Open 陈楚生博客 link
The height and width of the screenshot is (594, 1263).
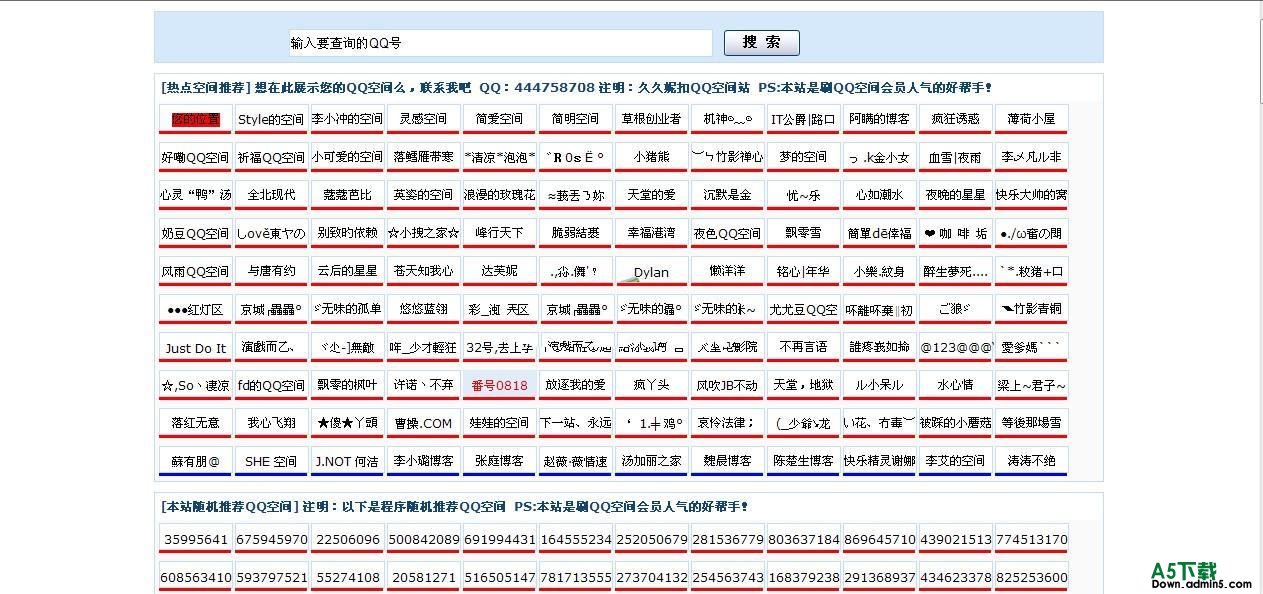[x=803, y=461]
